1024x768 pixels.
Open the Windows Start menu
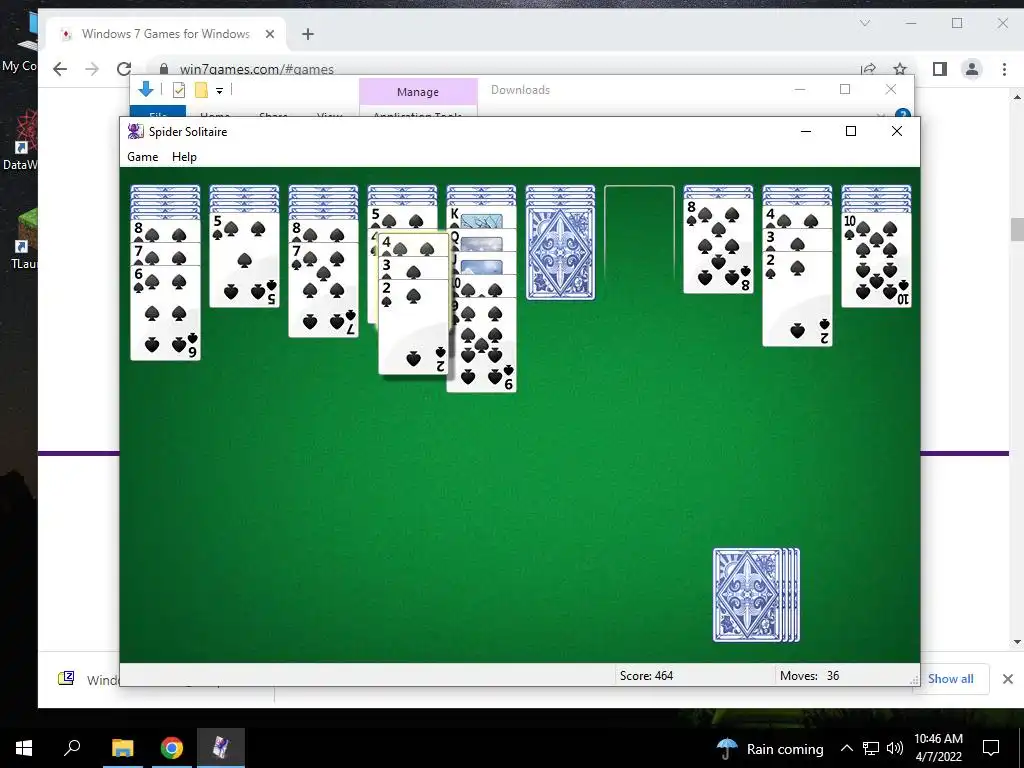click(24, 748)
